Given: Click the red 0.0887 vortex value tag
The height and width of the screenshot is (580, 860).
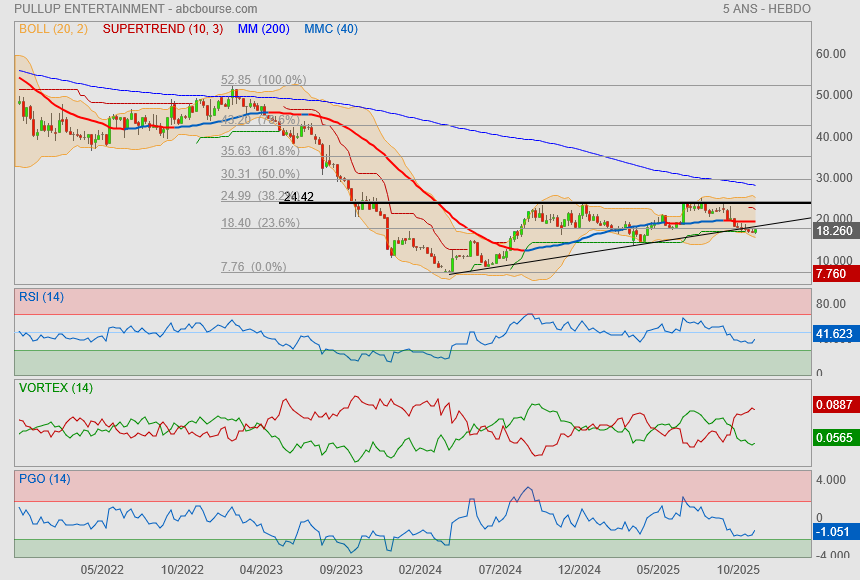Looking at the screenshot, I should click(x=834, y=405).
